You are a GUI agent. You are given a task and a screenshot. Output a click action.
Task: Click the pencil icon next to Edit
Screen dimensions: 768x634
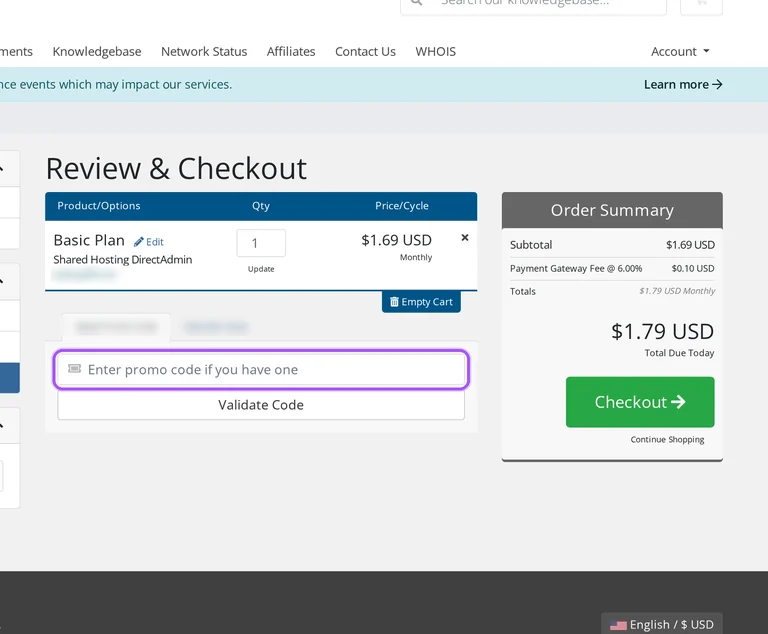click(x=139, y=242)
